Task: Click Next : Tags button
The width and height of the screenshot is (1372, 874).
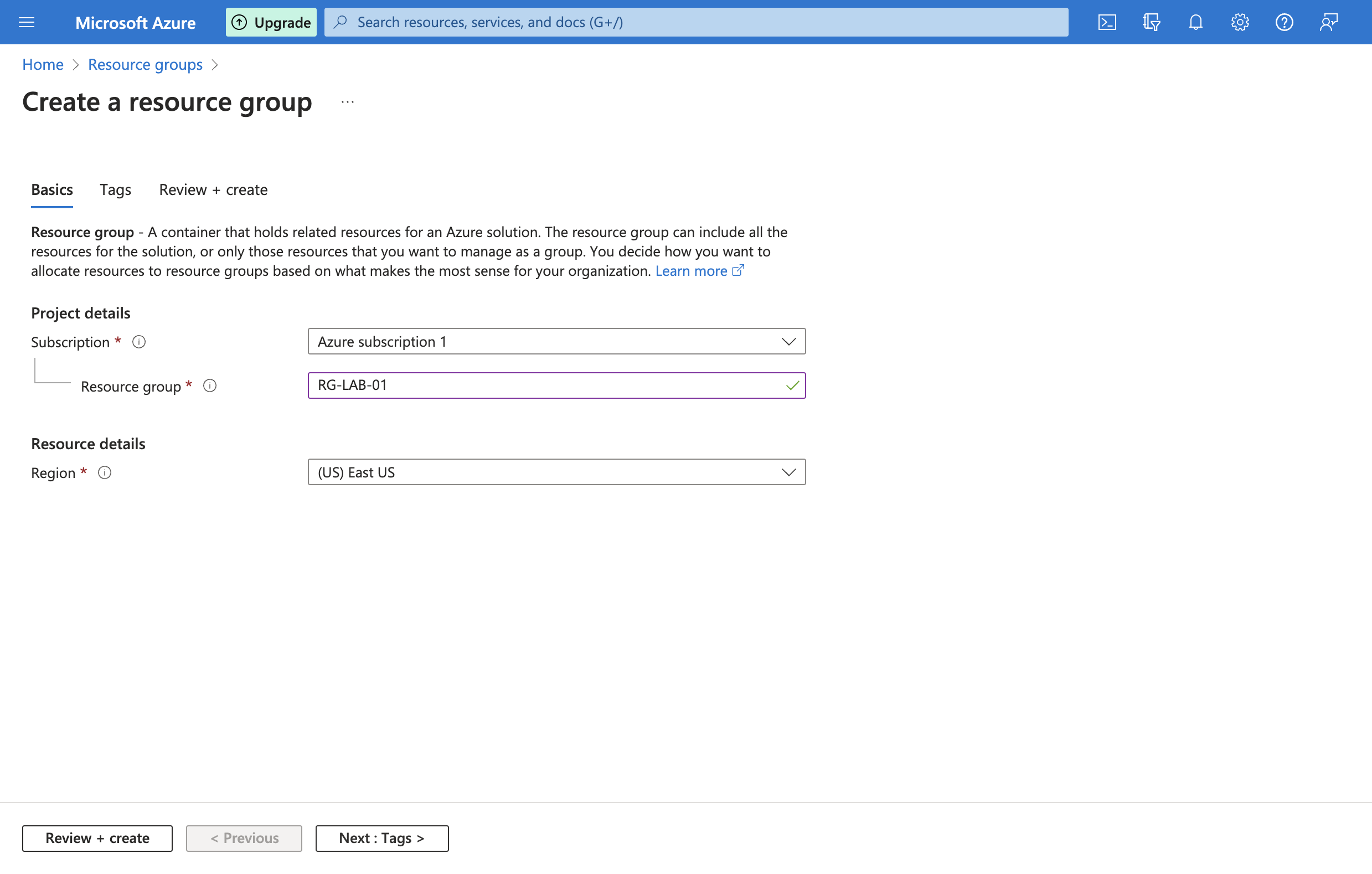Action: pos(381,838)
